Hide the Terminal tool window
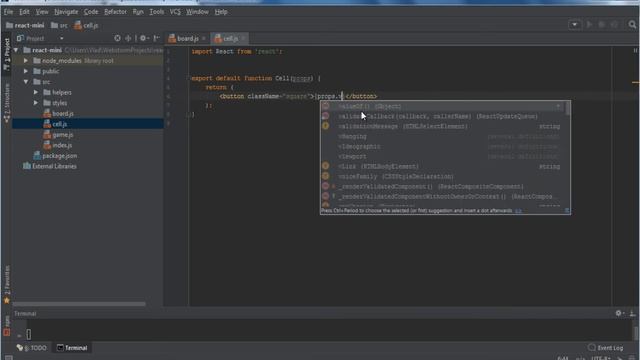Viewport: 640px width, 360px height. click(632, 313)
